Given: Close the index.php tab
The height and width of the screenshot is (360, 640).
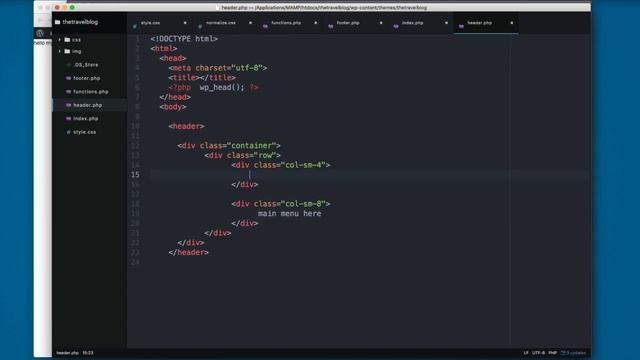Looking at the screenshot, I should (446, 23).
